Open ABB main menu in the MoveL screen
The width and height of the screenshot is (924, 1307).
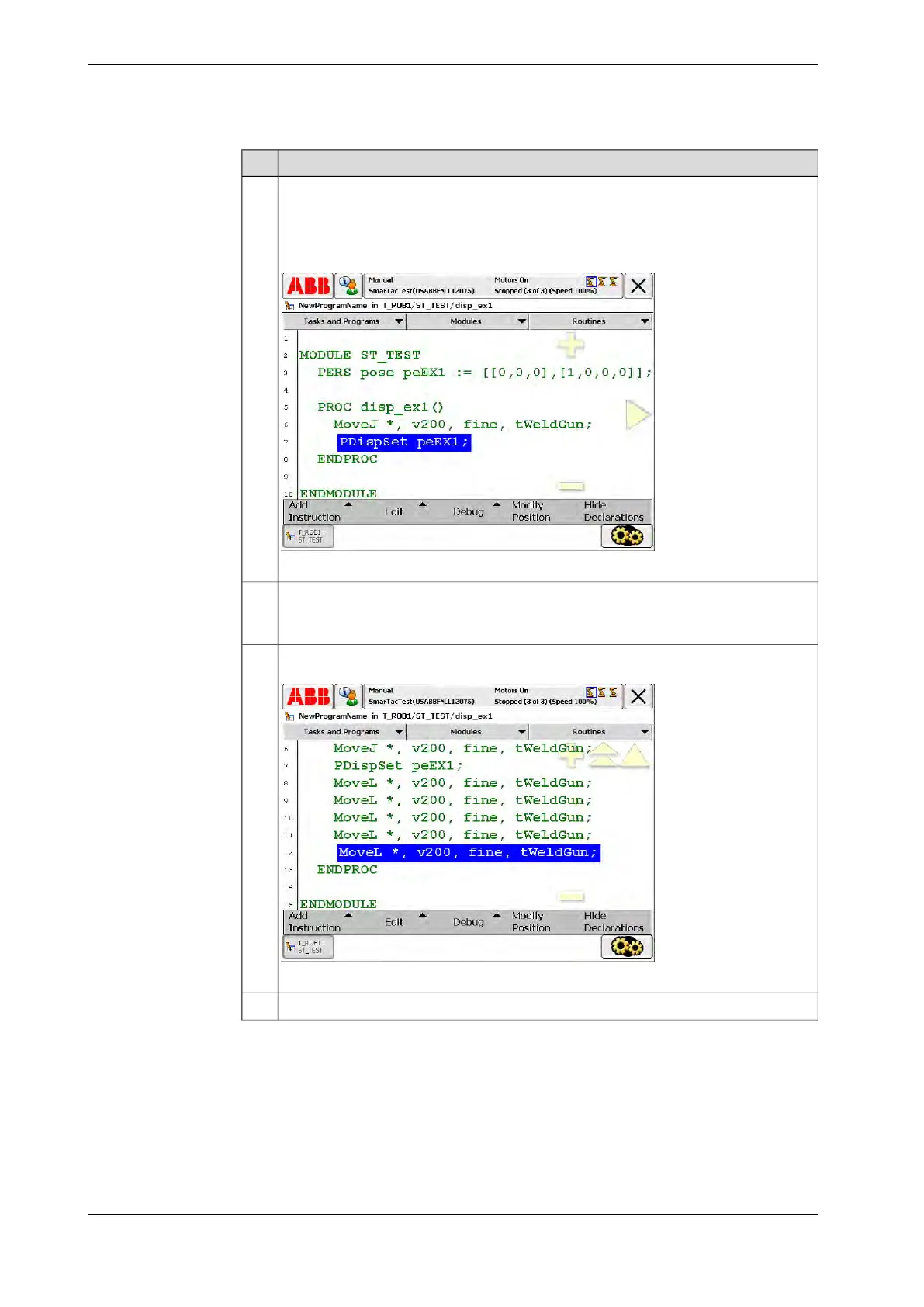309,696
